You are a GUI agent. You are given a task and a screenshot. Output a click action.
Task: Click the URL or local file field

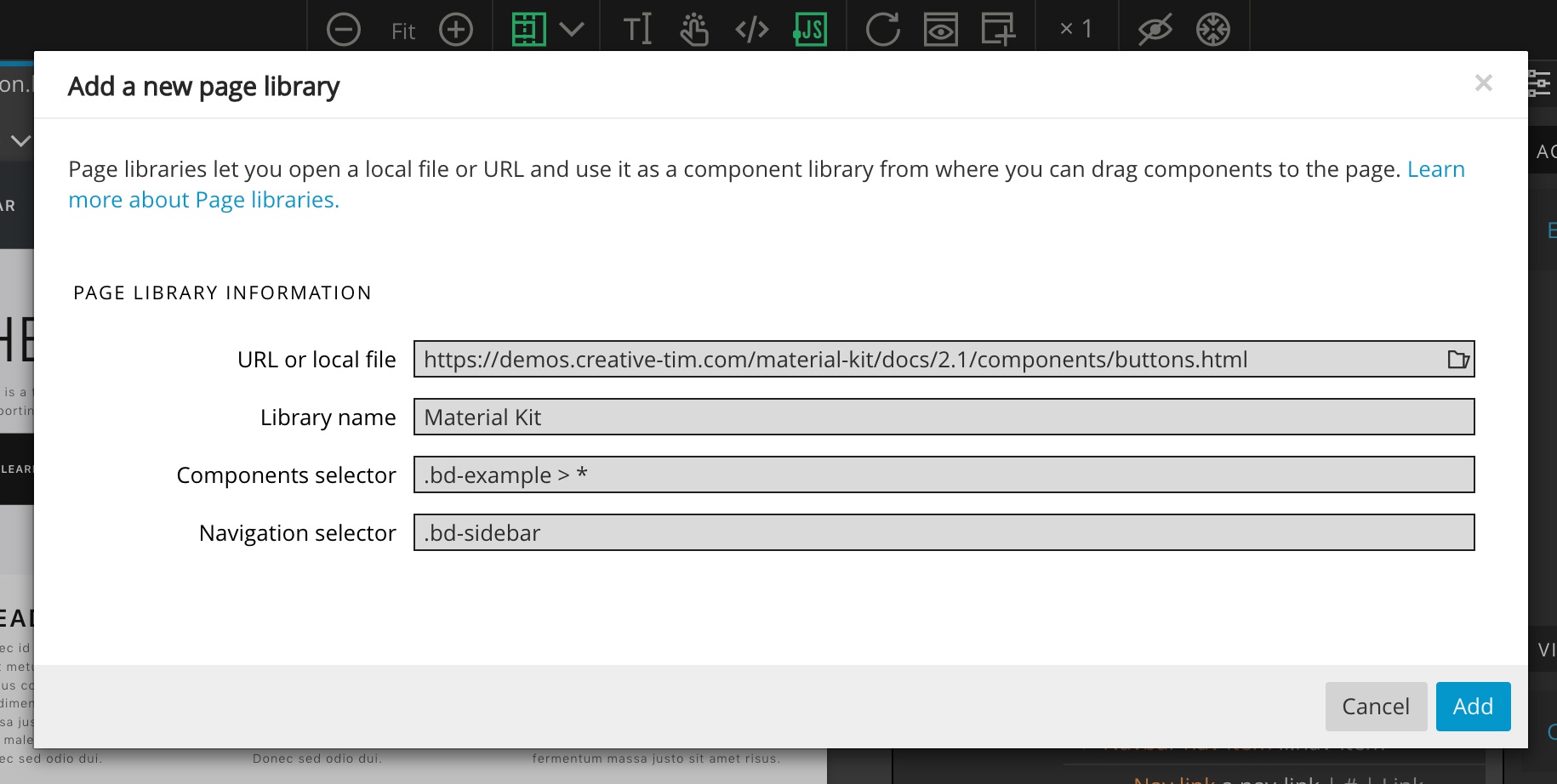(944, 359)
